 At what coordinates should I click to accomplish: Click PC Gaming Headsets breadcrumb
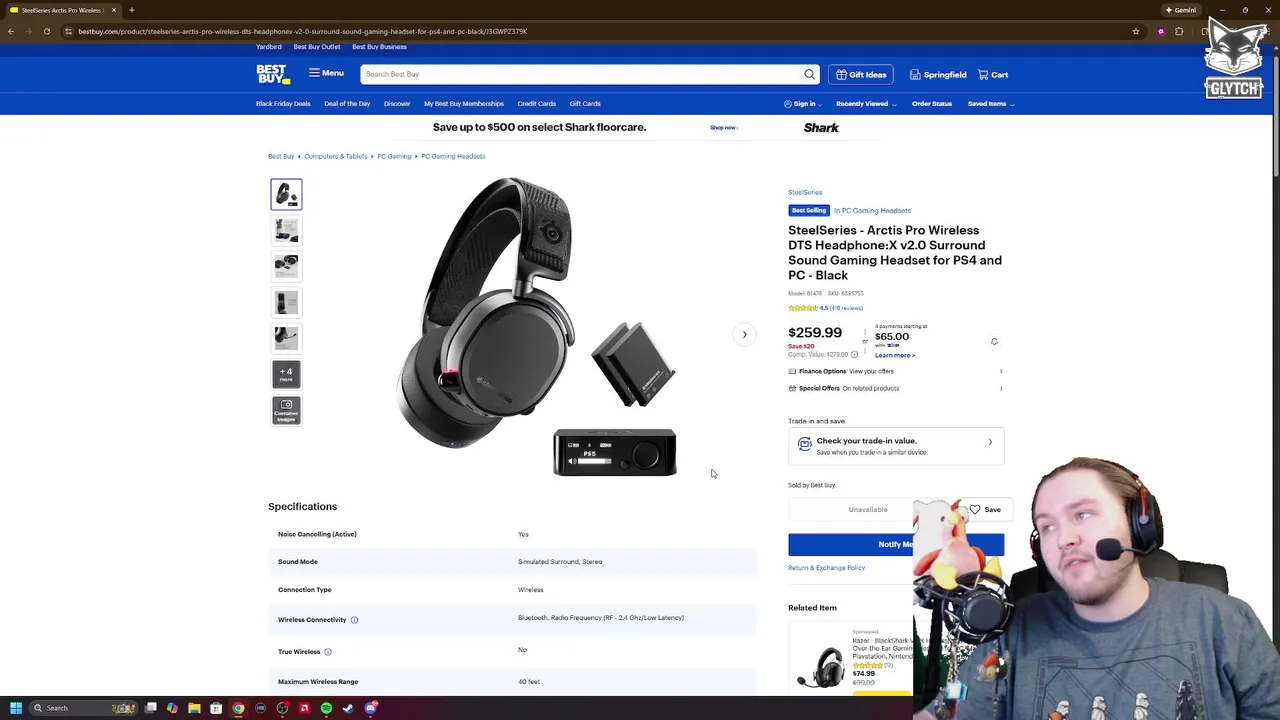tap(453, 156)
